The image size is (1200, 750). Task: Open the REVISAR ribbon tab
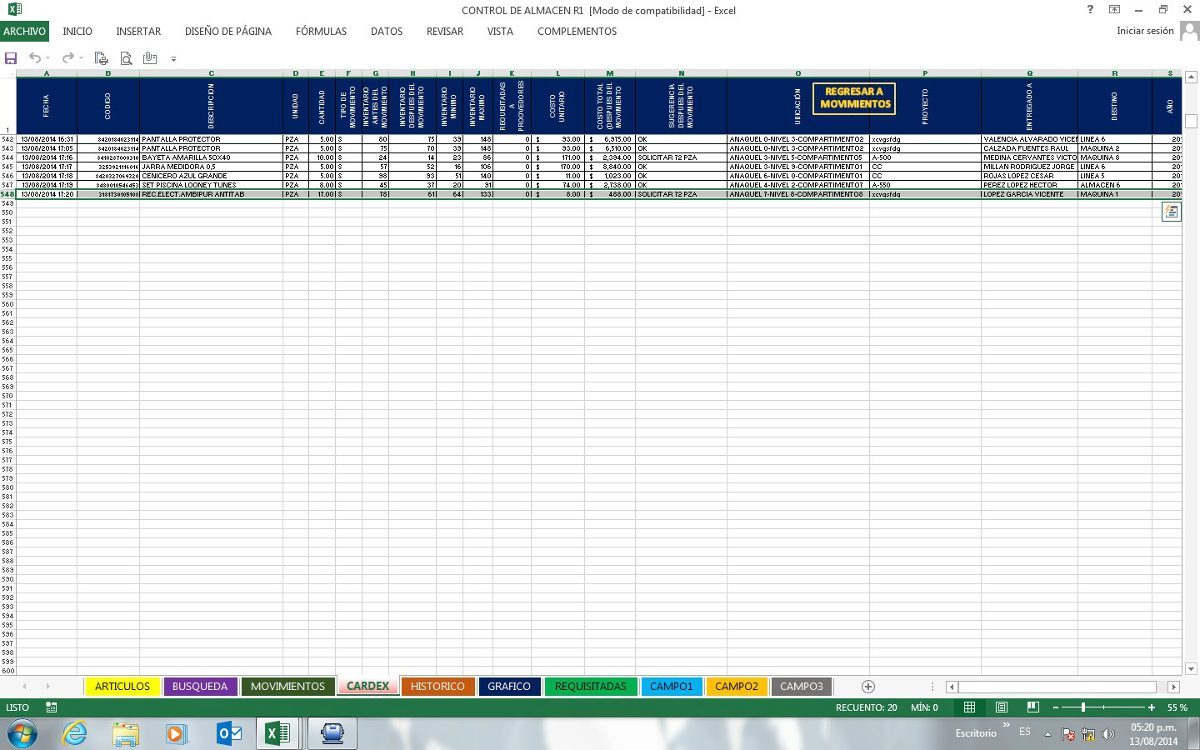click(445, 31)
